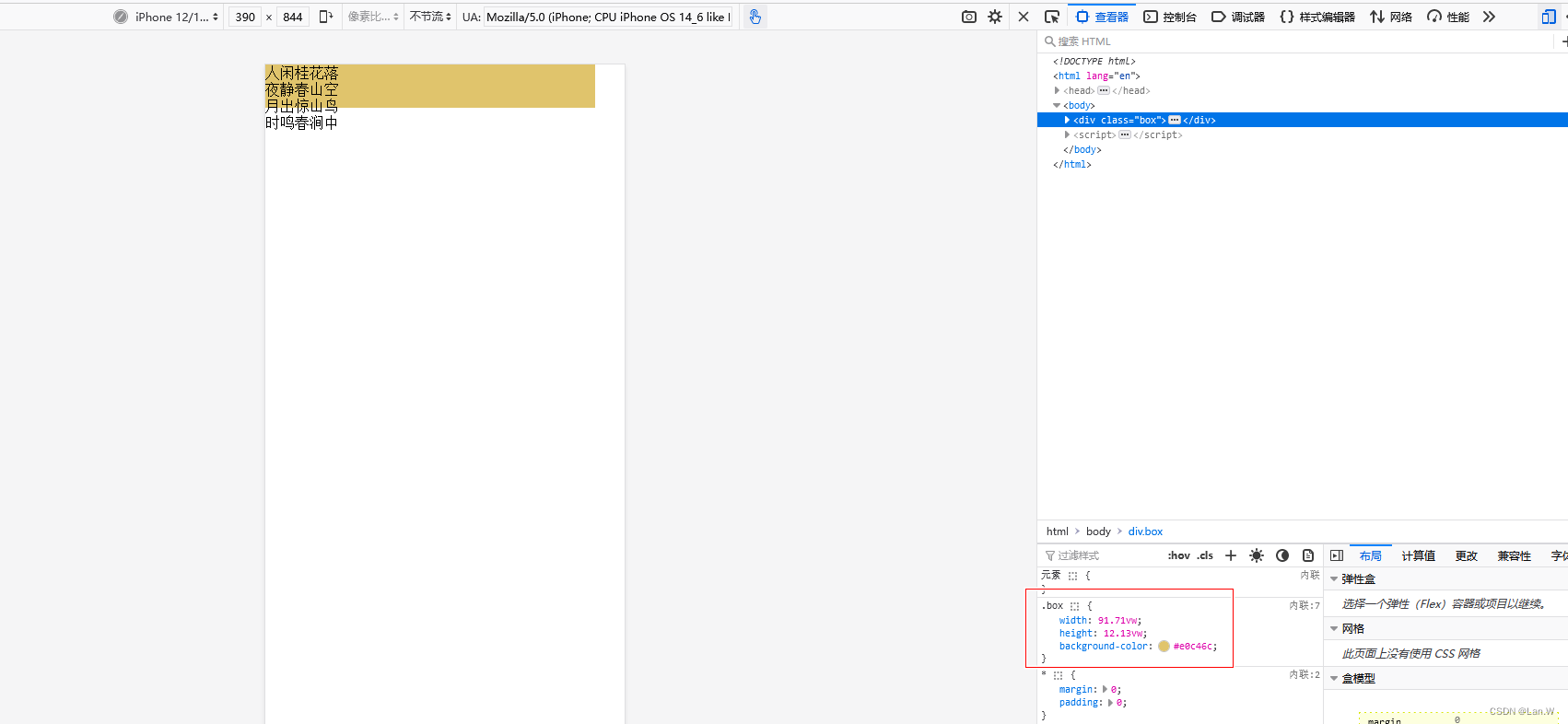Open color picker for #e0c46c swatch
This screenshot has height=724, width=1568.
click(x=1164, y=647)
